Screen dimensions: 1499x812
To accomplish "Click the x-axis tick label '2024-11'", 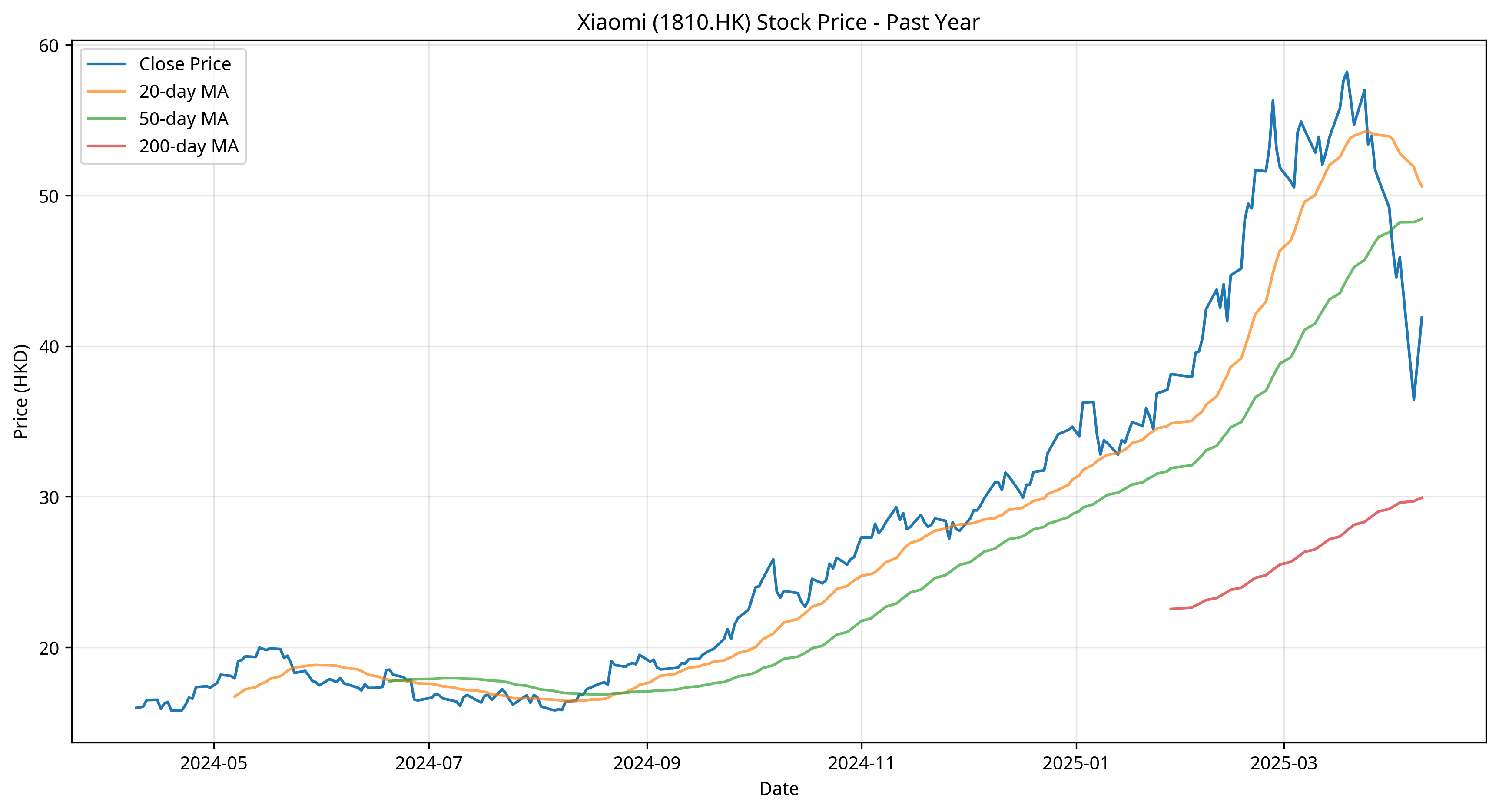I will pos(861,763).
